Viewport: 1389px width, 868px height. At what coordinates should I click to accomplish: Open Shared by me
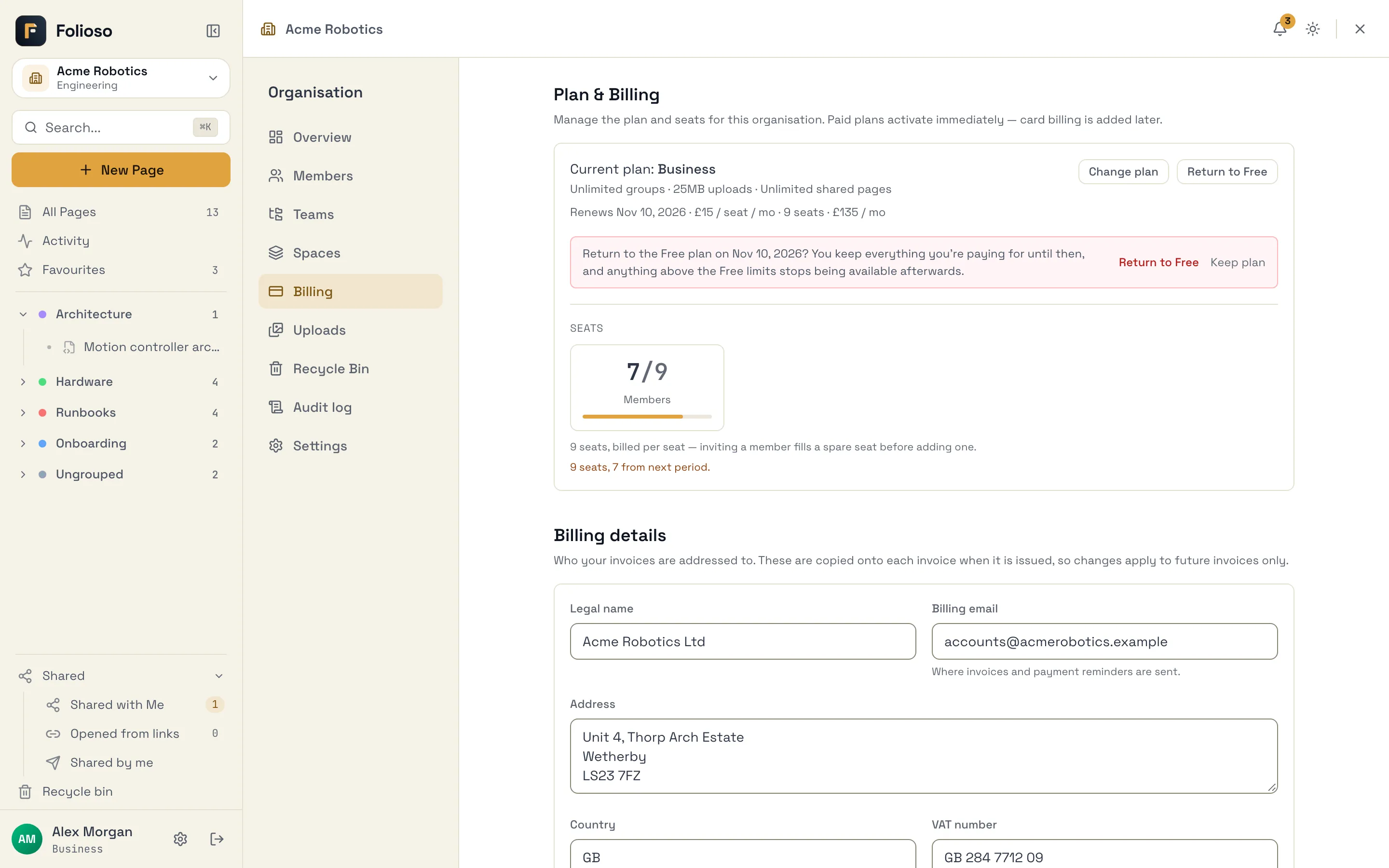tap(133, 762)
